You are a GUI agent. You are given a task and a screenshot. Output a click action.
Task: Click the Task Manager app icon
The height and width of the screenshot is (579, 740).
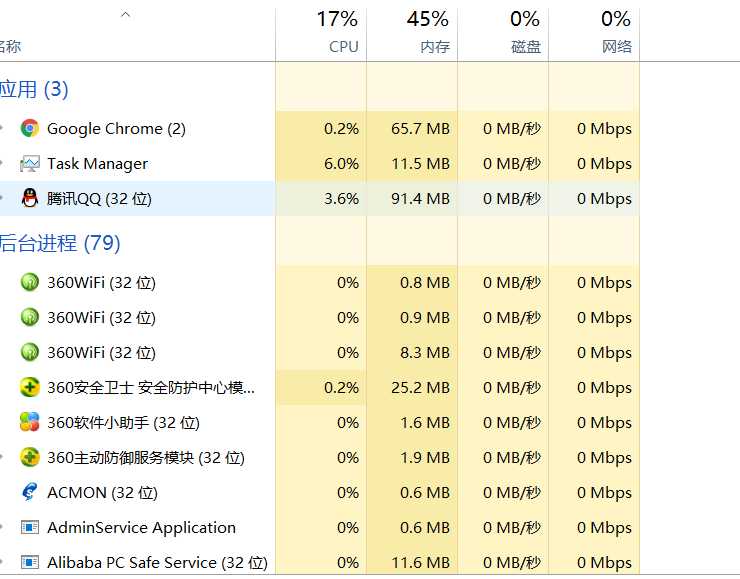click(29, 164)
